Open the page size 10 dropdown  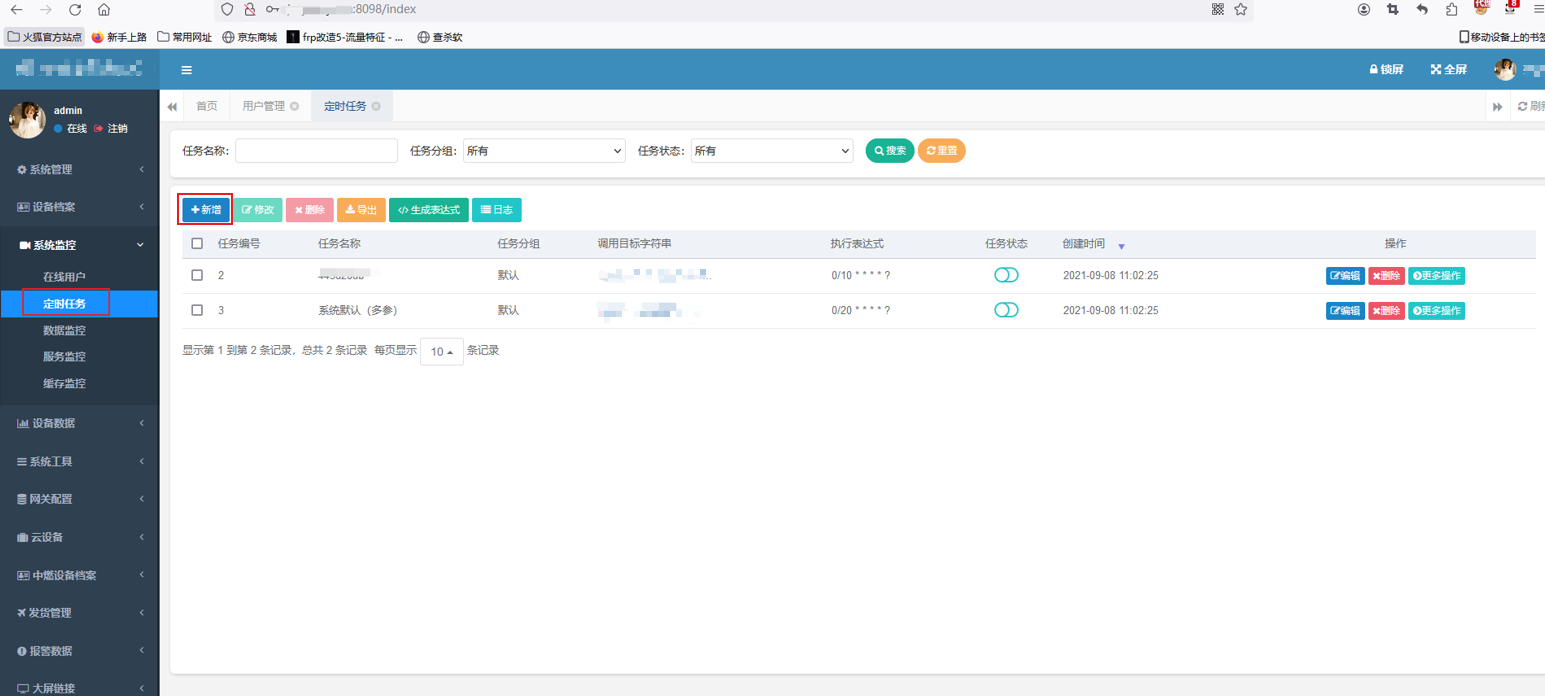point(442,351)
